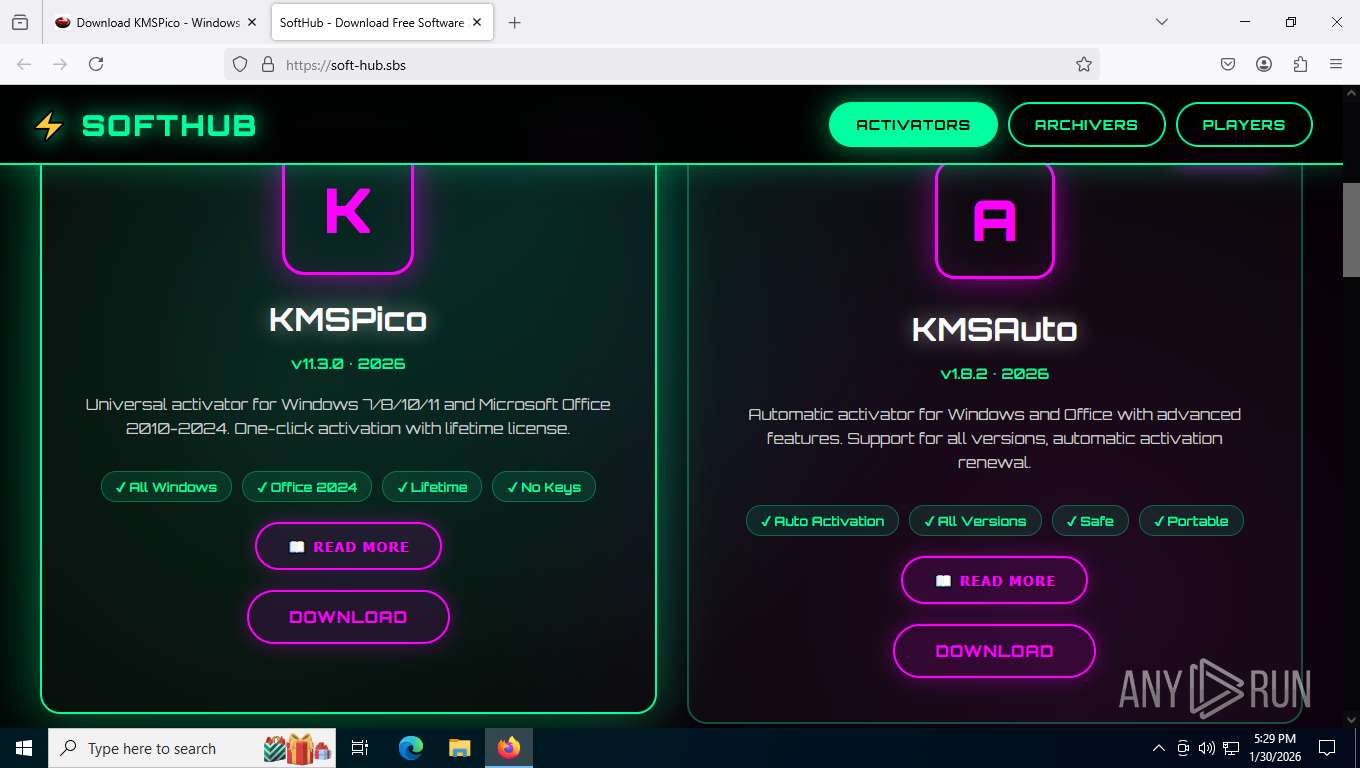The image size is (1360, 768).
Task: Click the KMSAuto A icon tile
Action: pos(994,220)
